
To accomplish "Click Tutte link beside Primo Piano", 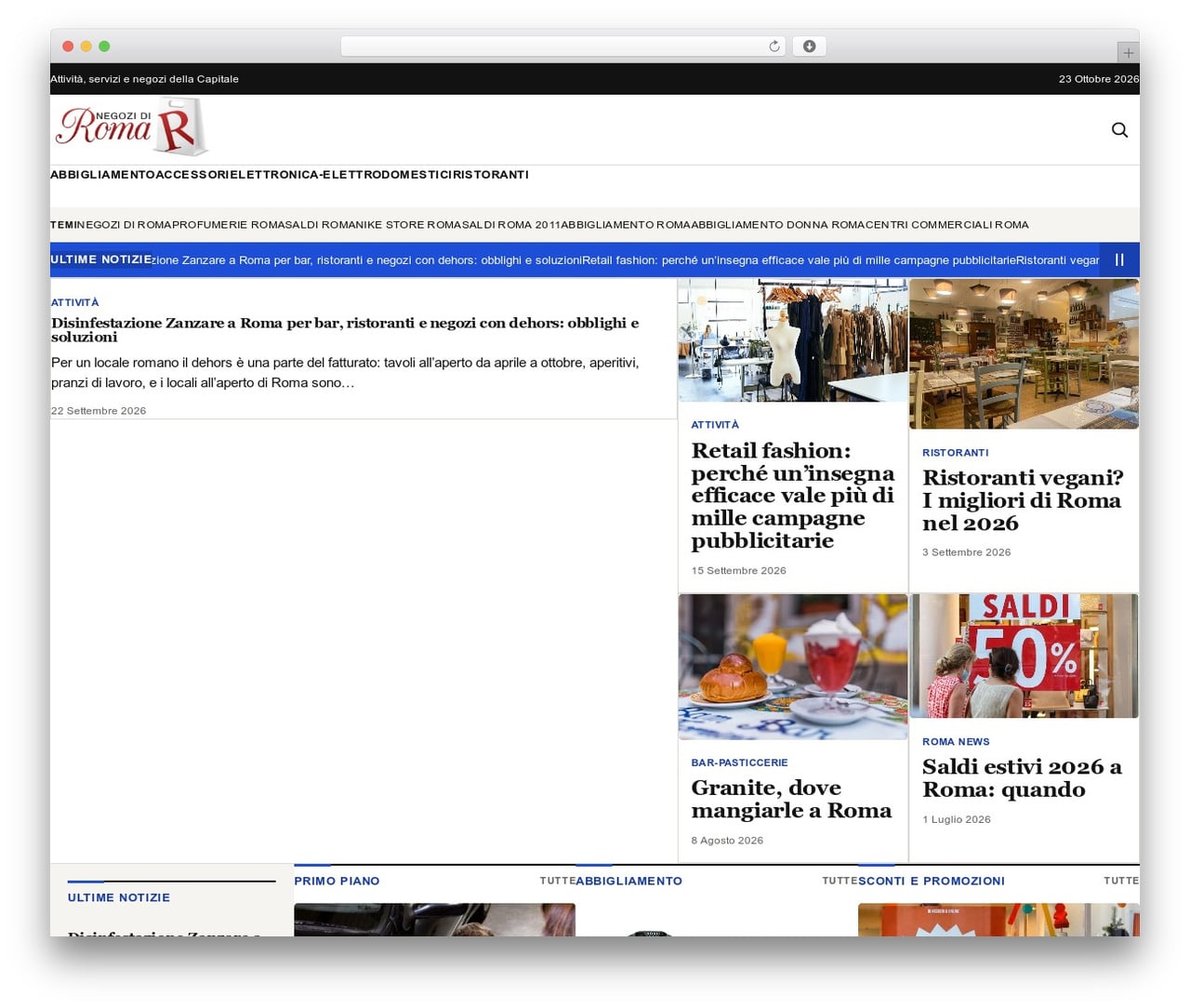I will click(558, 881).
